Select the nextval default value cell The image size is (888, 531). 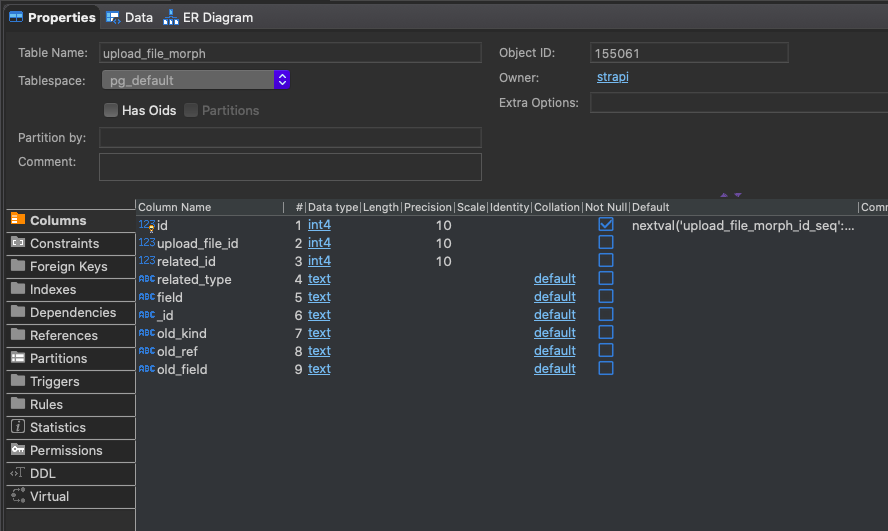click(x=743, y=225)
